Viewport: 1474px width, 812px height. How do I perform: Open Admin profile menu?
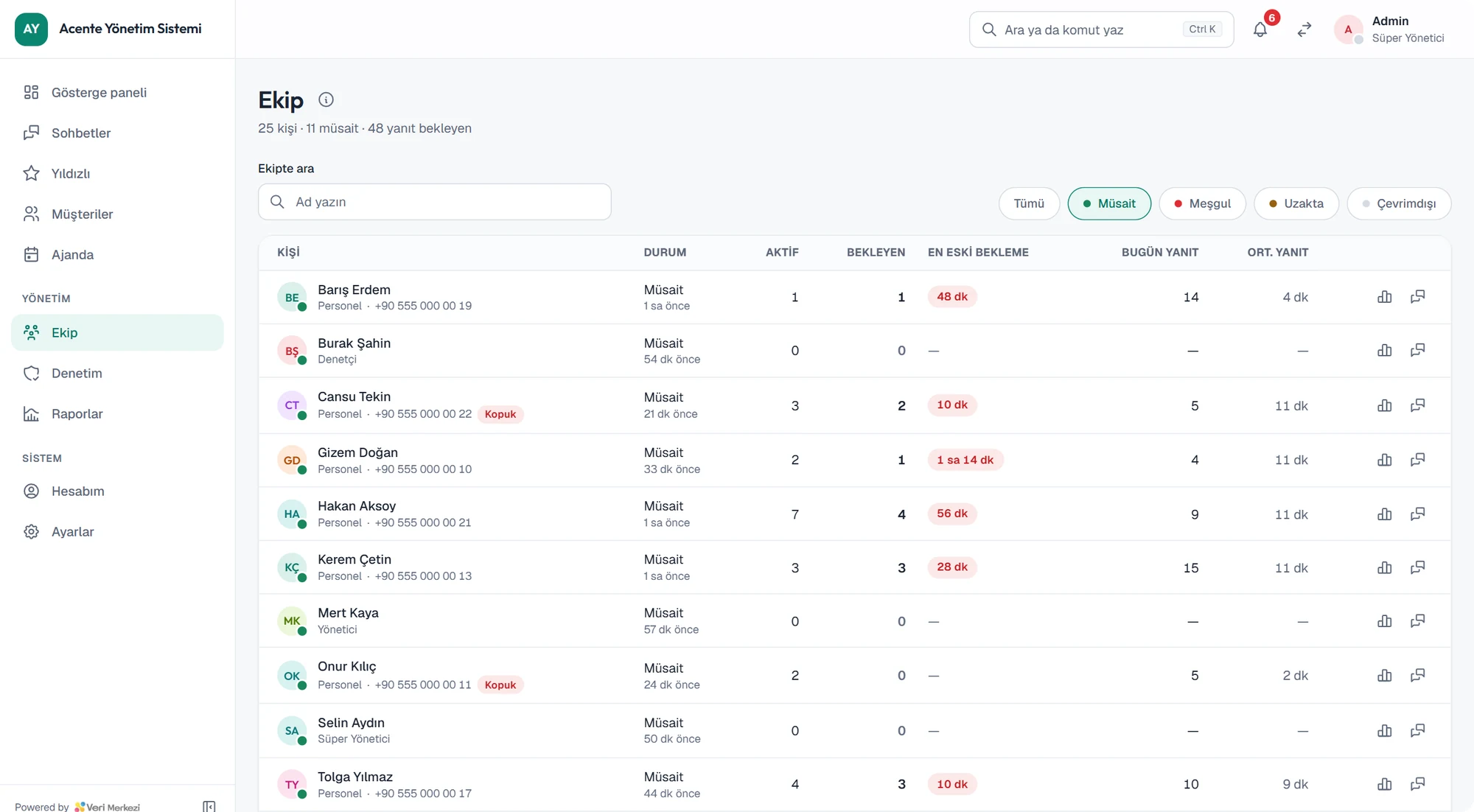pyautogui.click(x=1389, y=29)
